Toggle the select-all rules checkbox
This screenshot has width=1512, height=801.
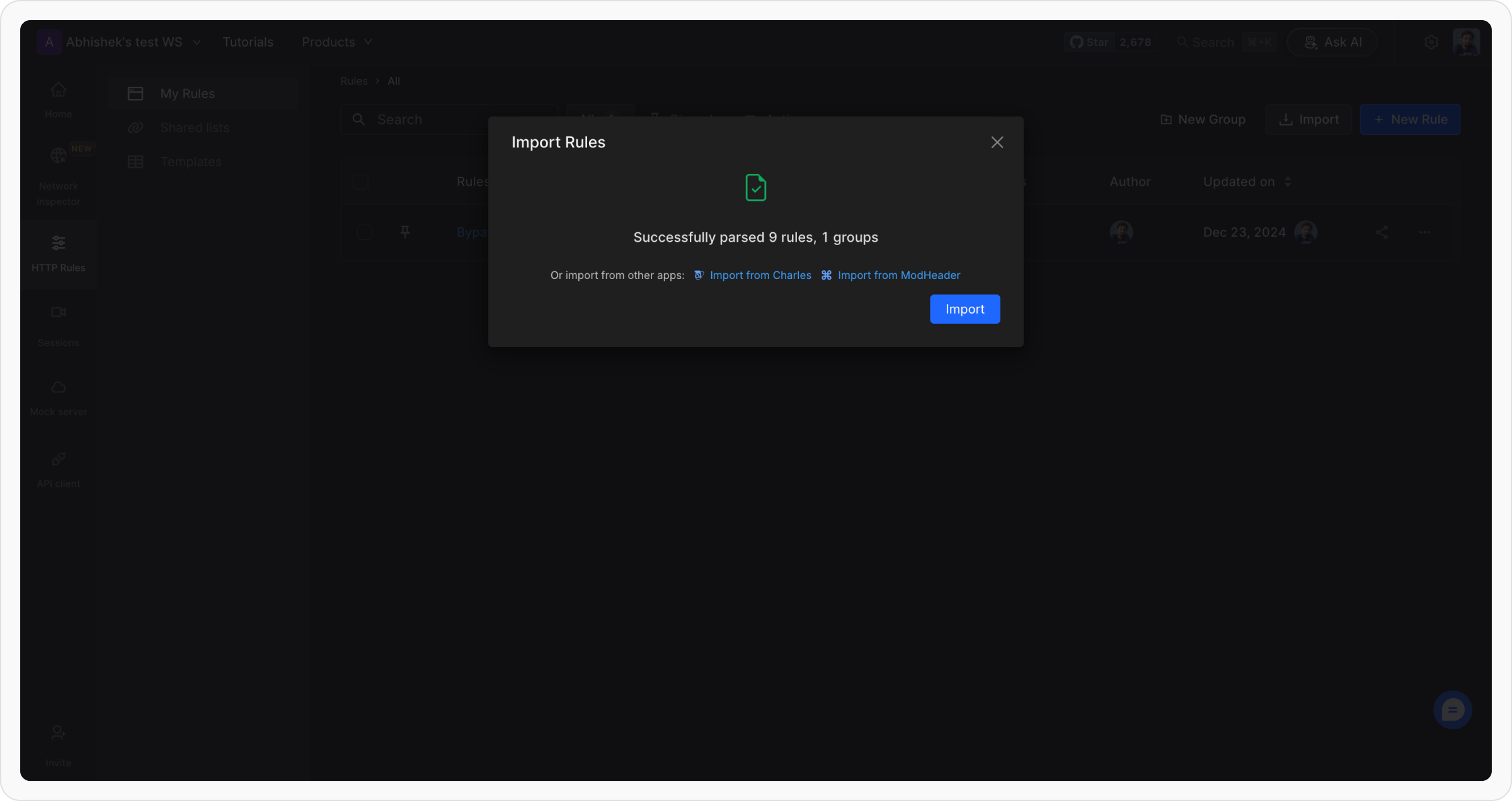tap(360, 182)
